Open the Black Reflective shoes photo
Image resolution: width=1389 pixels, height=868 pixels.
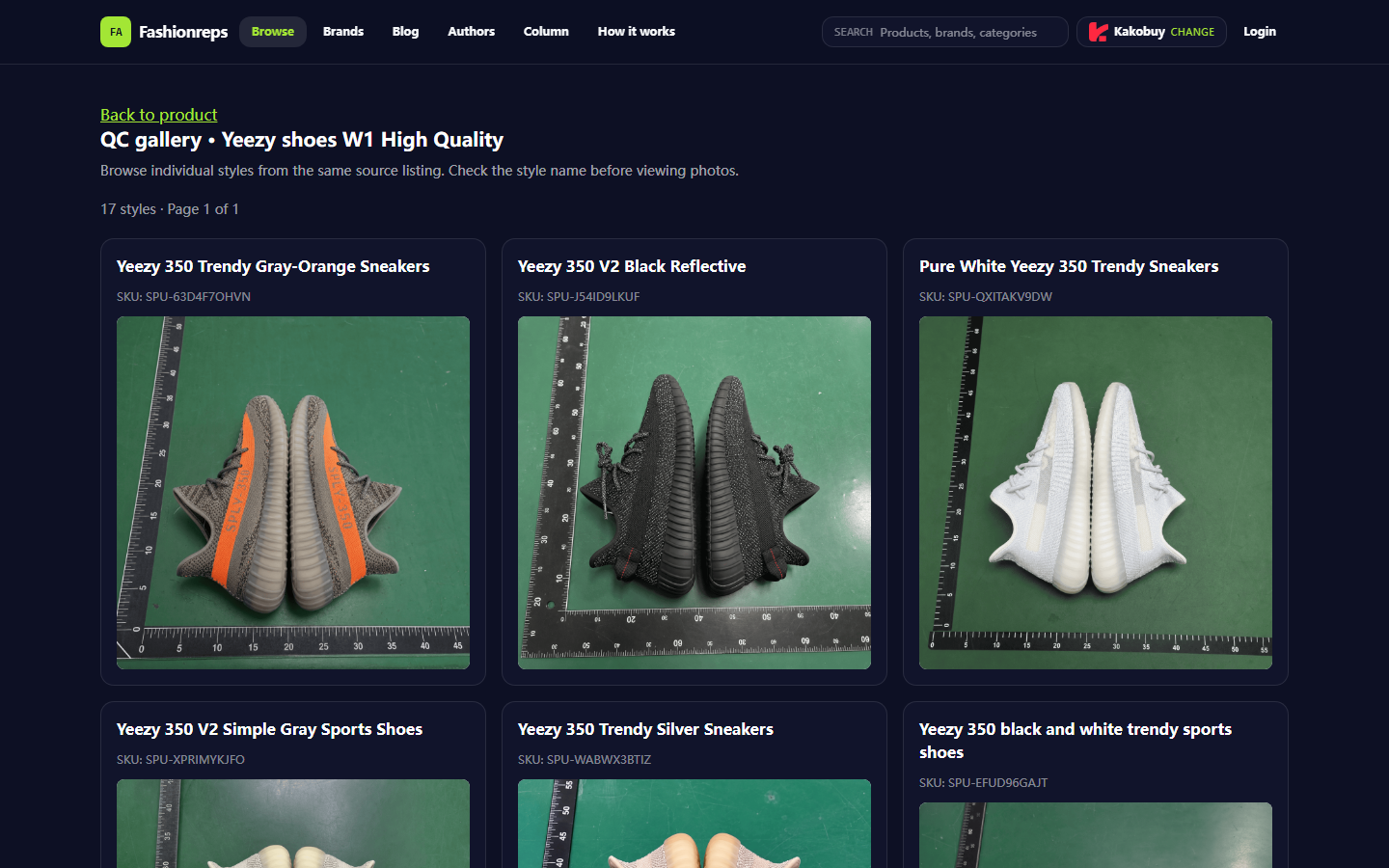(694, 493)
